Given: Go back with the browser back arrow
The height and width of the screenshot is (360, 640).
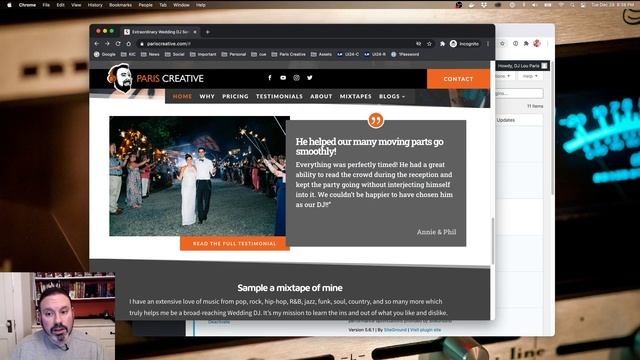Looking at the screenshot, I should click(97, 44).
